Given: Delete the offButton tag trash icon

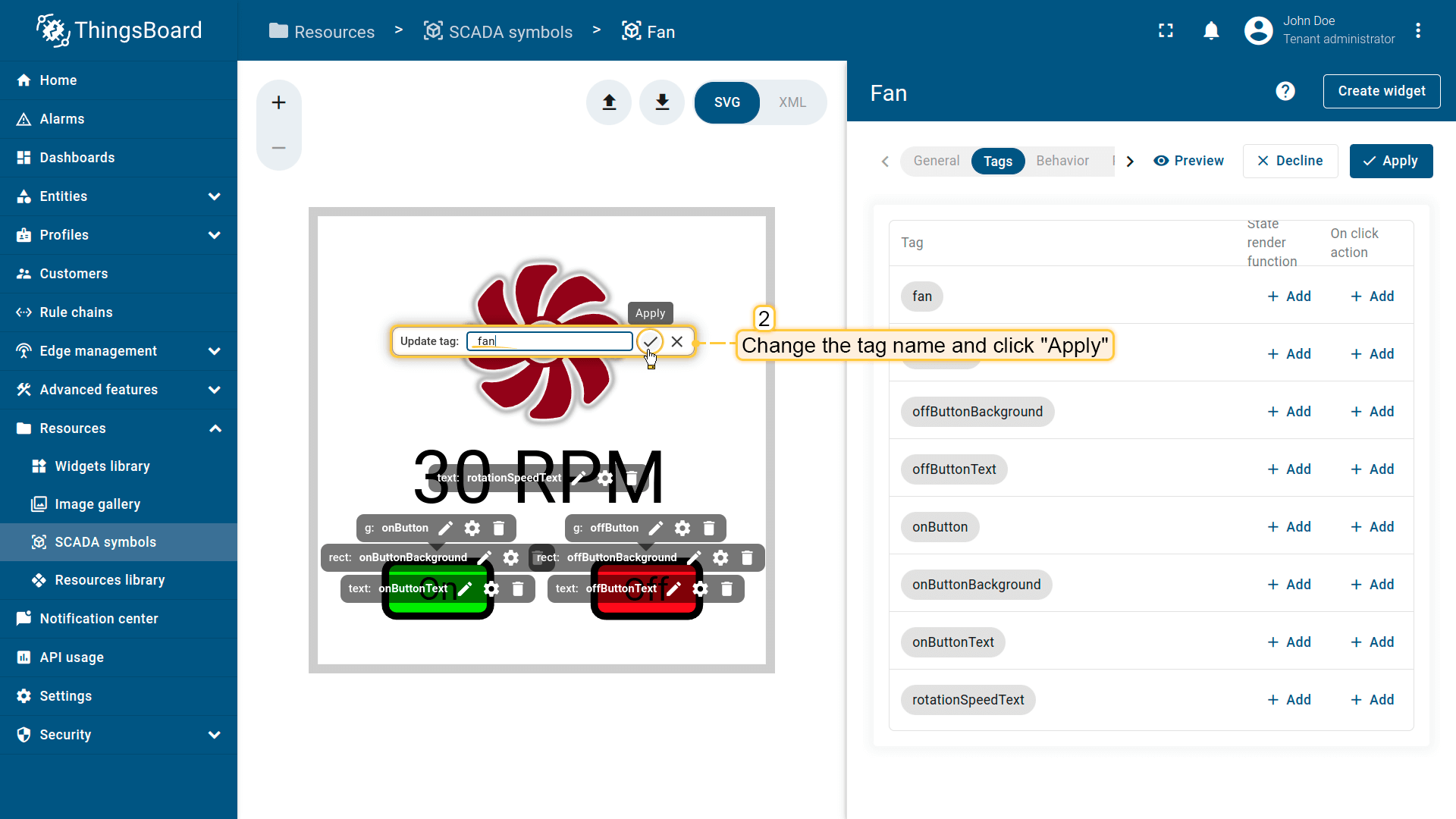Looking at the screenshot, I should [x=709, y=528].
